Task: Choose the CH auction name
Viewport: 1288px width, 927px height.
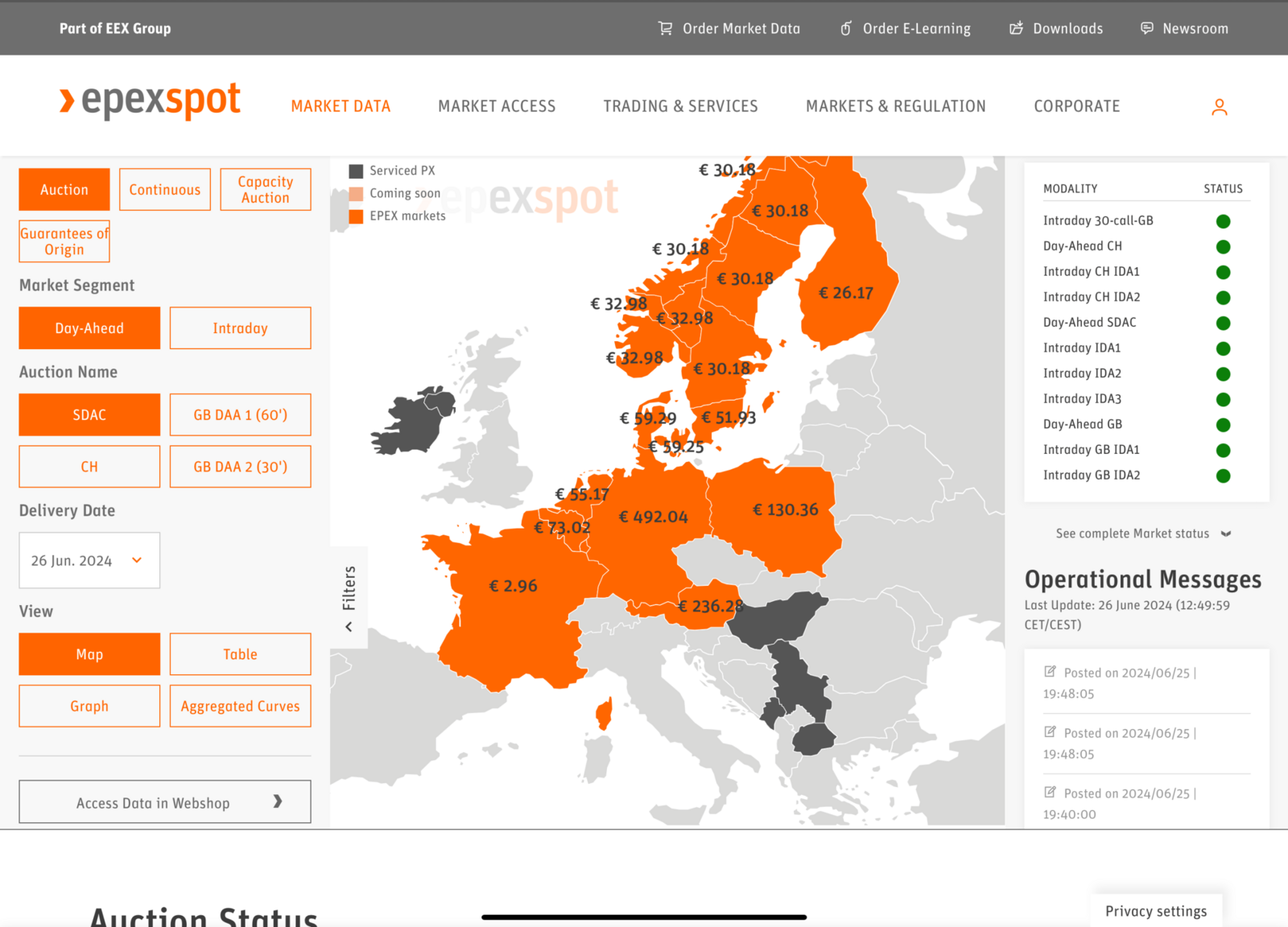Action: [89, 467]
